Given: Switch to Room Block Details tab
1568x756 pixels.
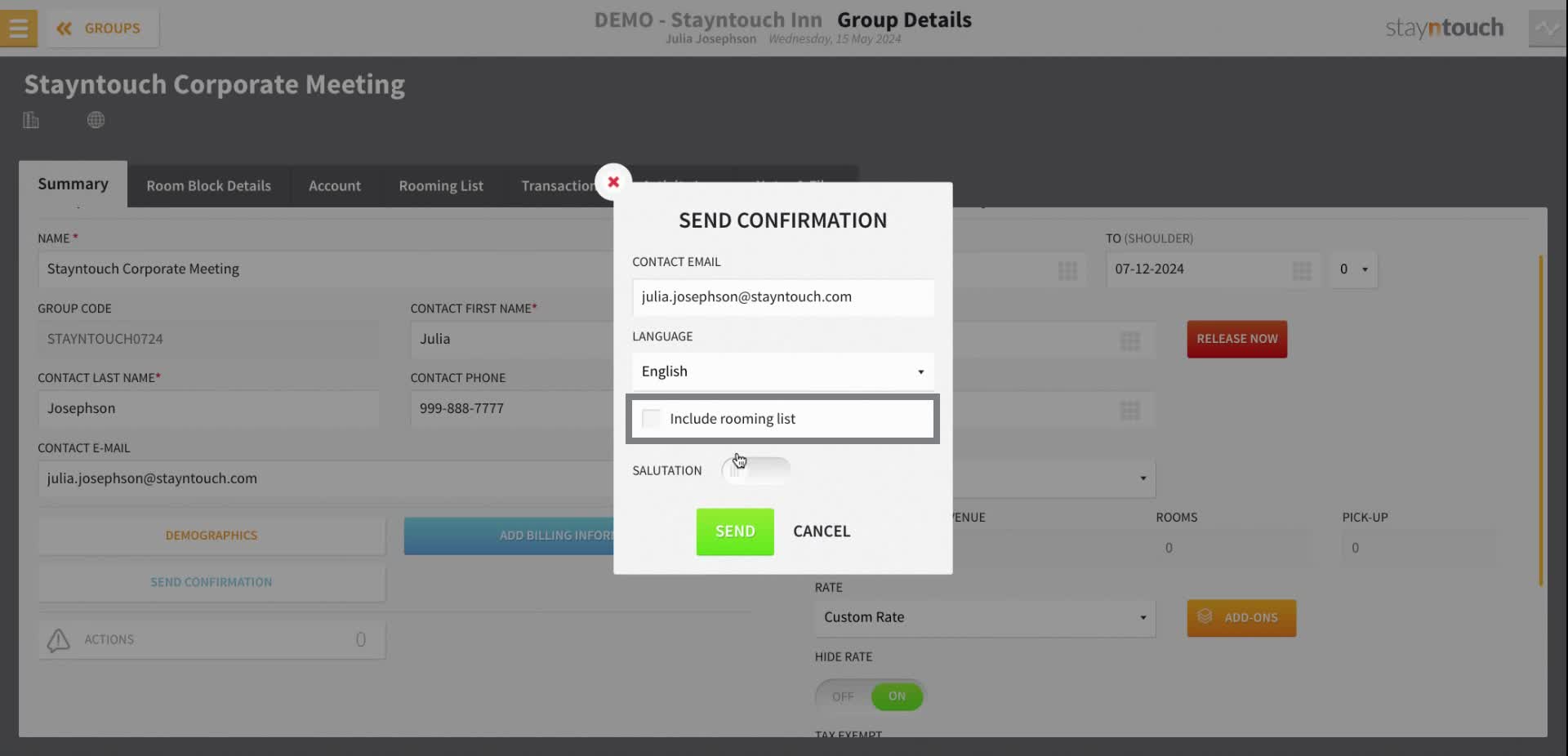Looking at the screenshot, I should pyautogui.click(x=208, y=186).
